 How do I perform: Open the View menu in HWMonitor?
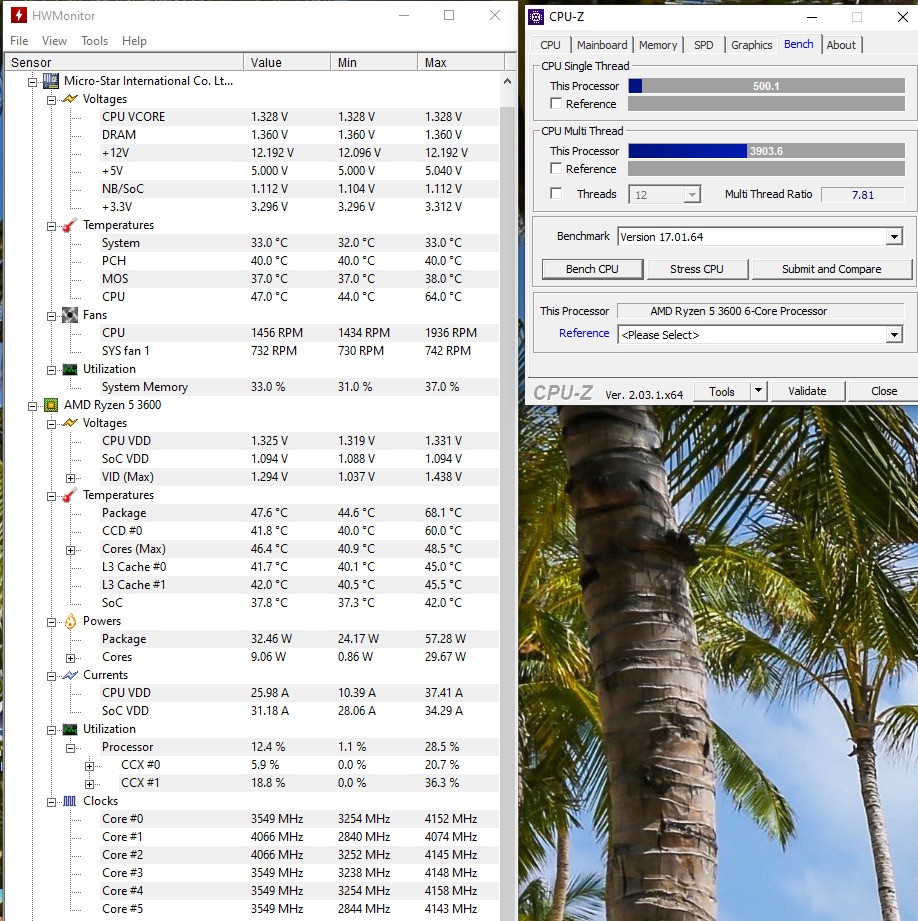click(x=54, y=41)
